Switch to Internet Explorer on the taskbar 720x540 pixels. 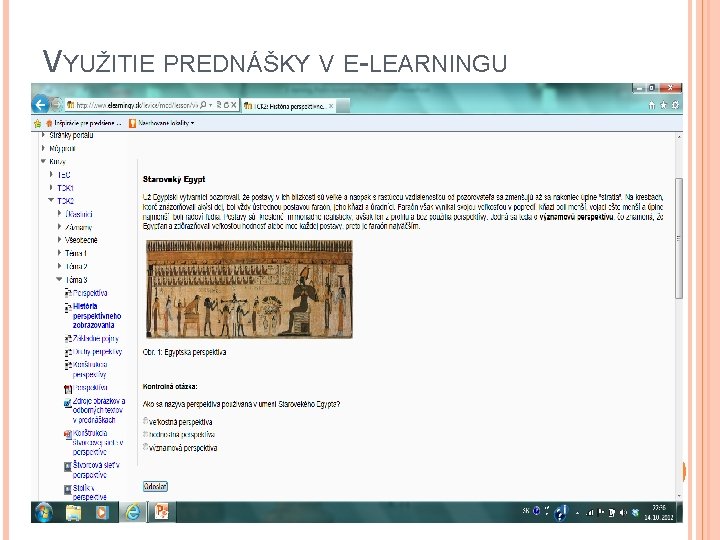[133, 512]
